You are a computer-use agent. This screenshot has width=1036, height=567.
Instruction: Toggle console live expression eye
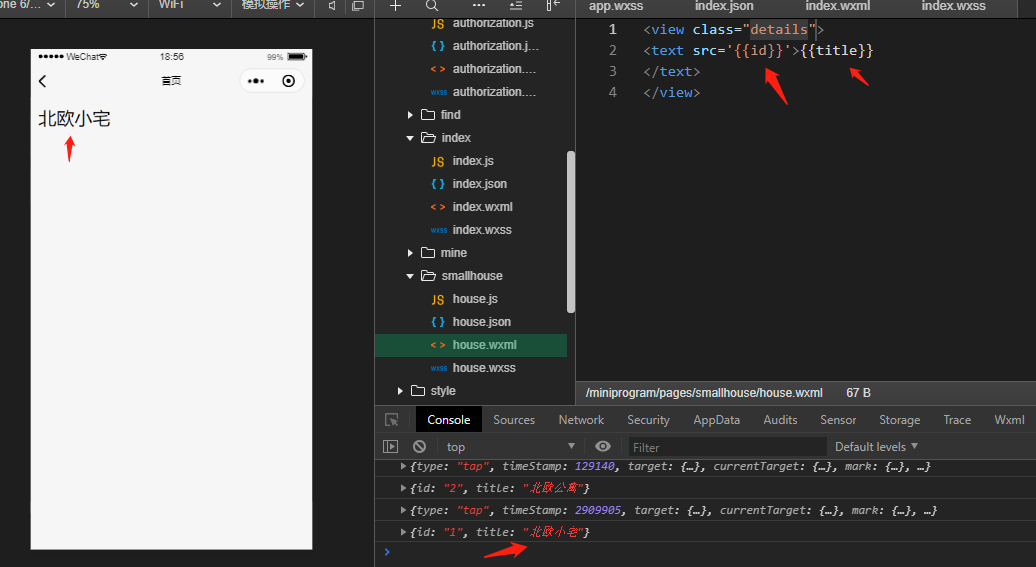coord(602,447)
